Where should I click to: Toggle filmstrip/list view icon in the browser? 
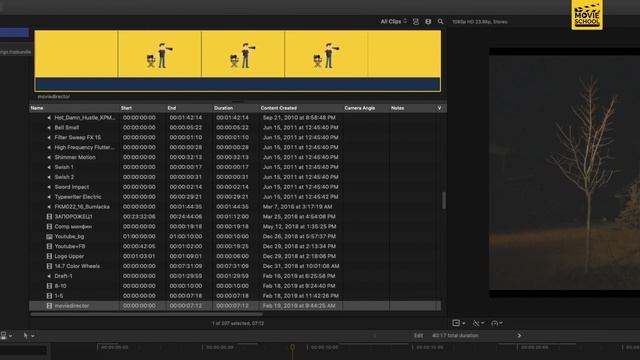428,22
